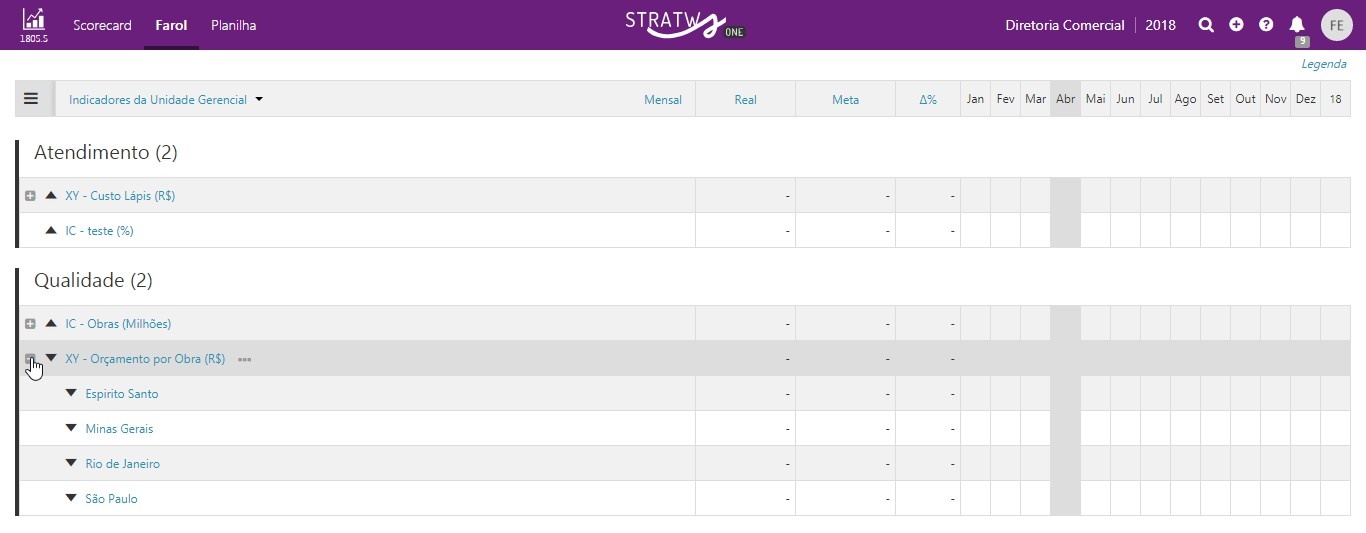Screen dimensions: 1366x533
Task: Open the hamburger menu in table header
Action: (x=31, y=99)
